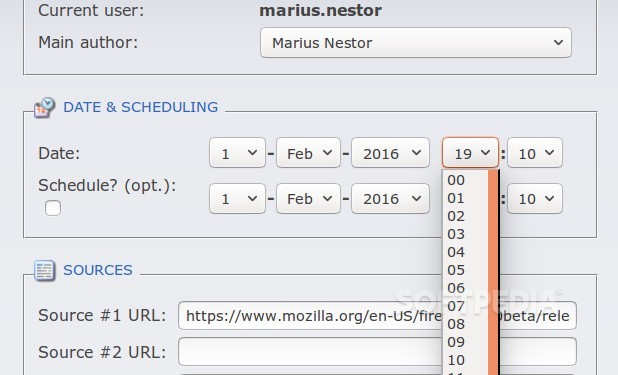
Task: Select hour 05 in the open list
Action: point(465,270)
